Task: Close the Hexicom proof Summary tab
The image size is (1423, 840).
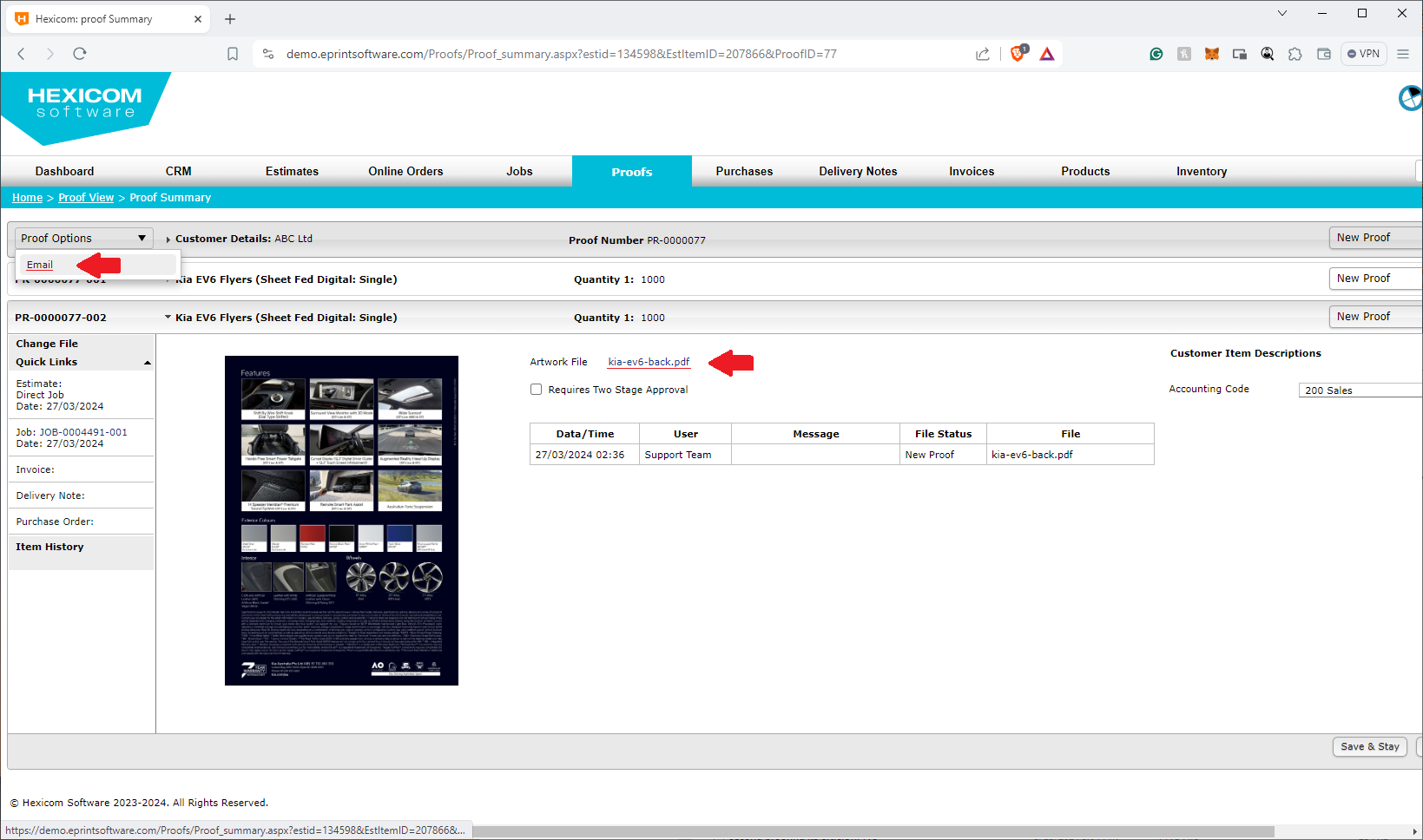Action: (198, 19)
